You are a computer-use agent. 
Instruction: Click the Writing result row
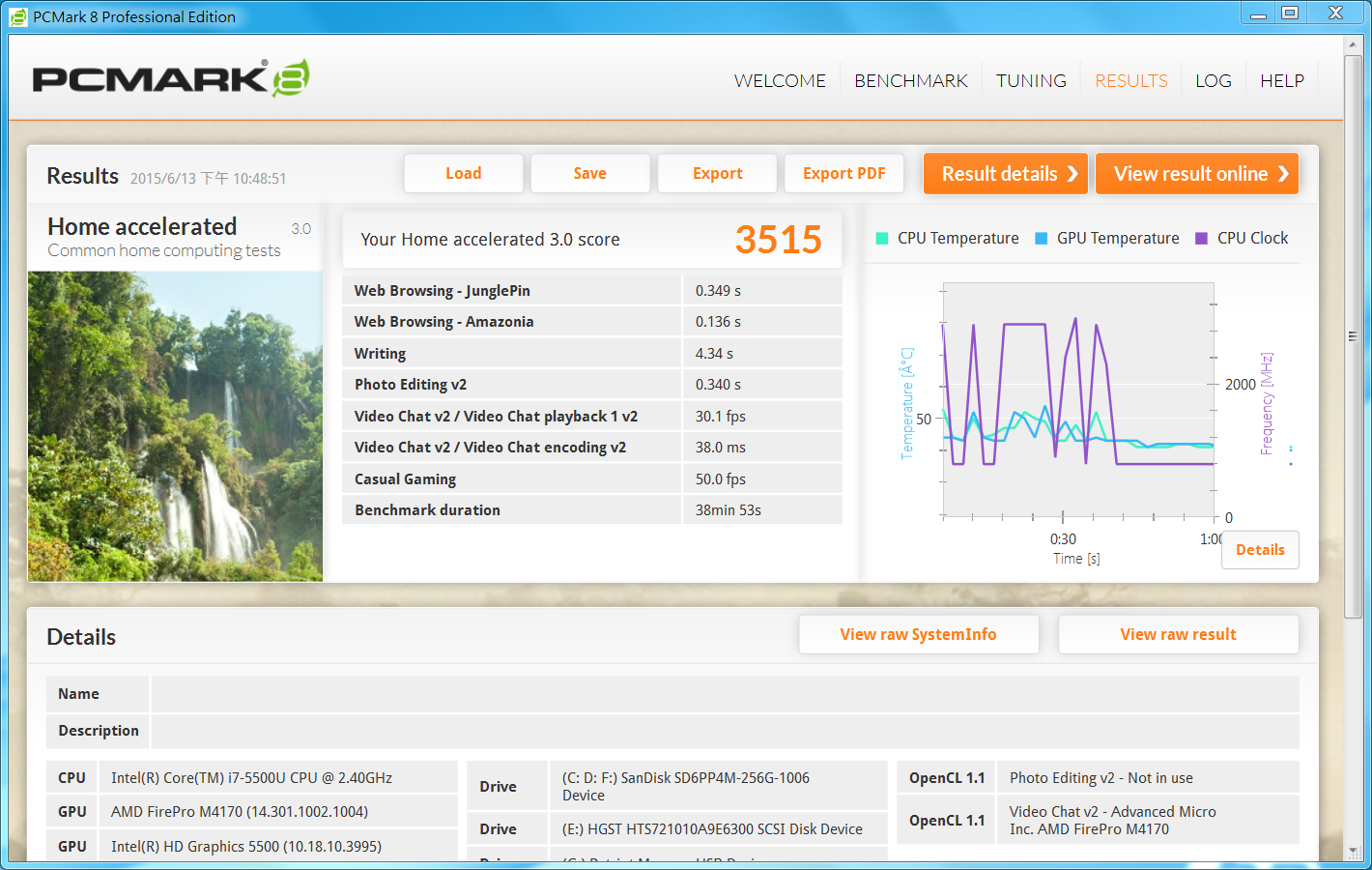[592, 354]
